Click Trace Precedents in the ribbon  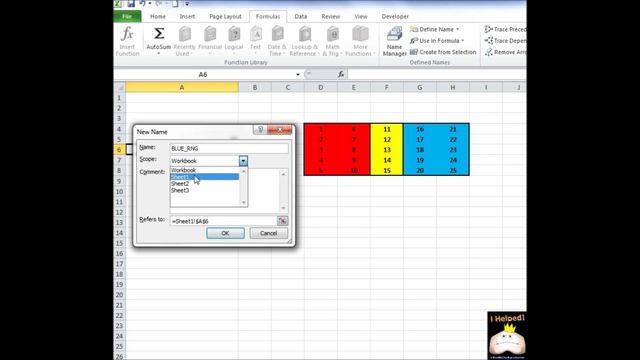(x=505, y=29)
